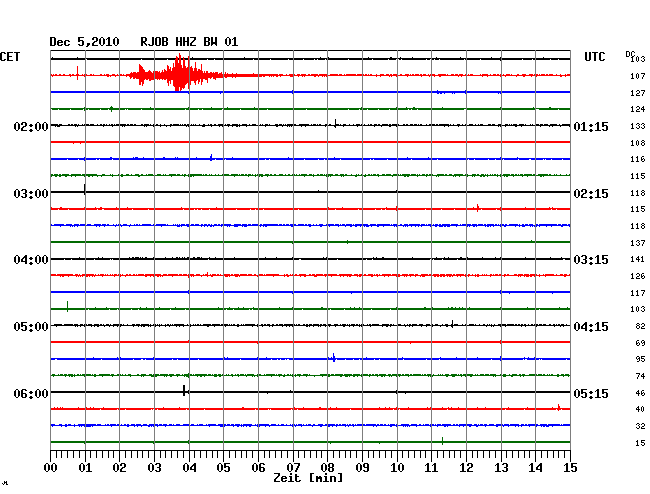The height and width of the screenshot is (494, 650).
Task: Click minute tick label 05 on the axis
Action: [223, 468]
